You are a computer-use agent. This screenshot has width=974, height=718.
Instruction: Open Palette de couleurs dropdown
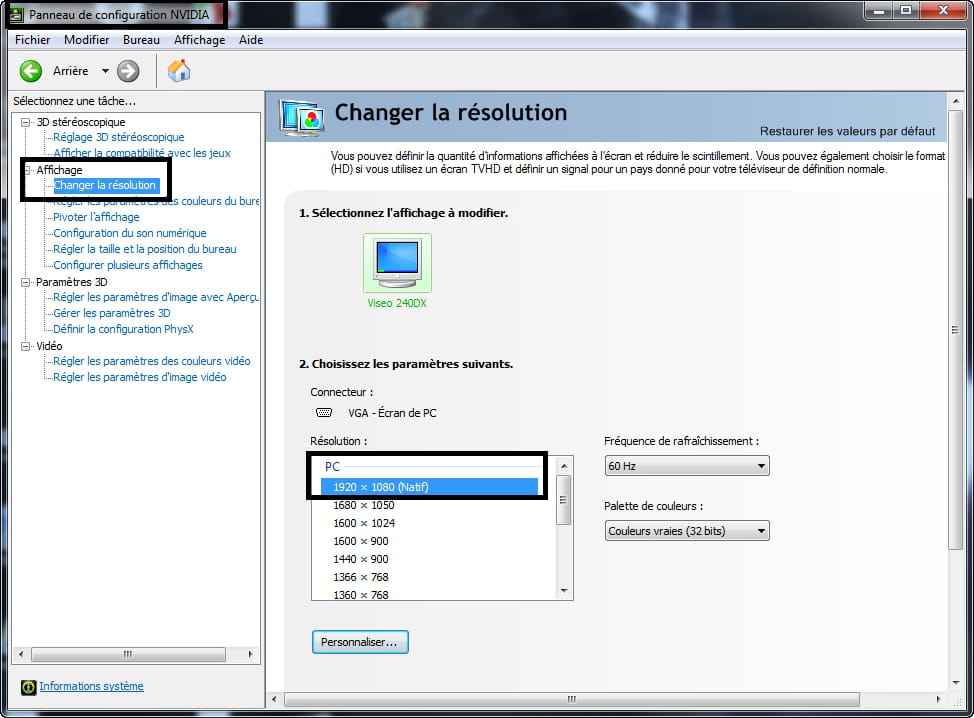click(x=687, y=531)
